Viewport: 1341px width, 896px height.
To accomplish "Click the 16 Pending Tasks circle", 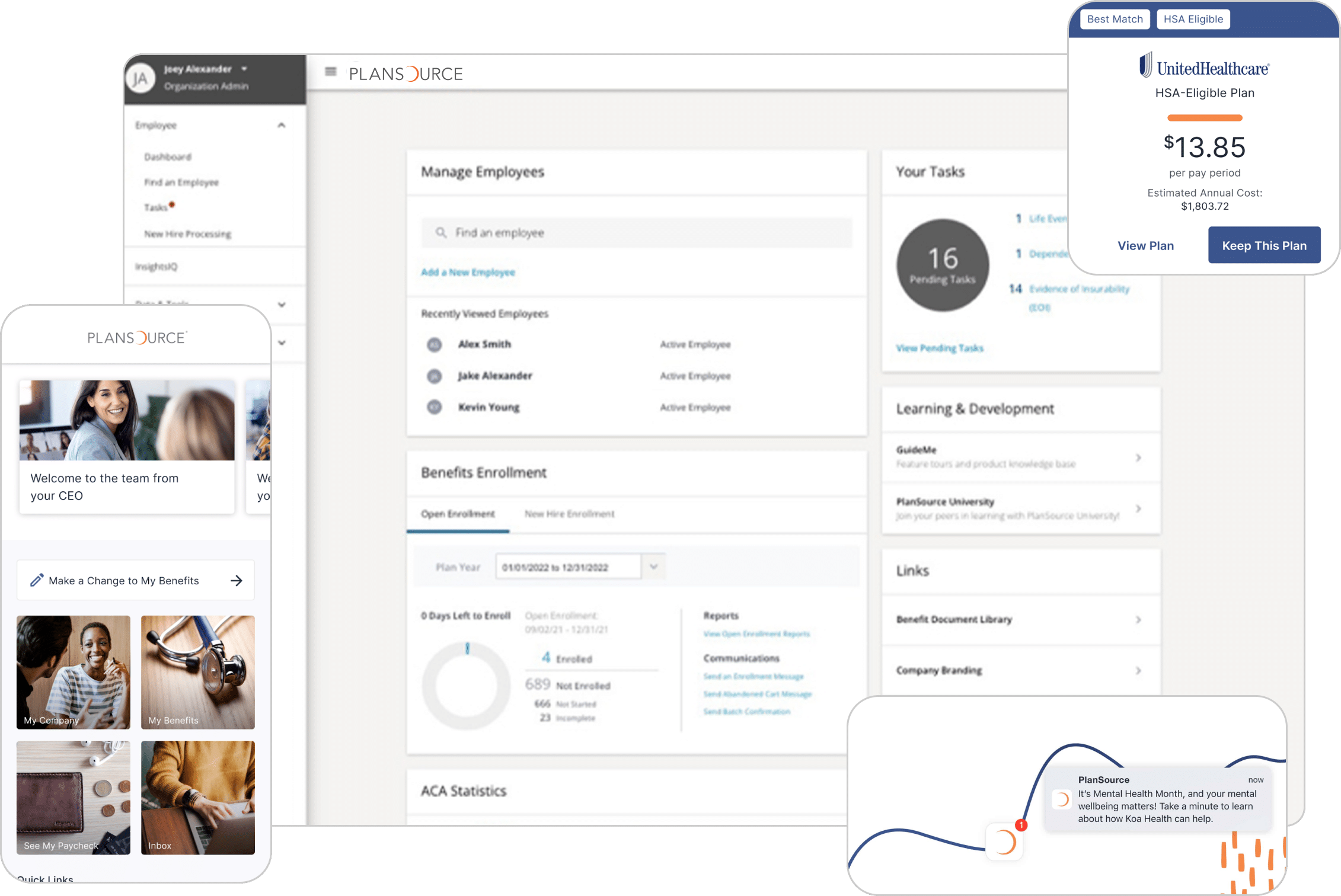I will point(943,265).
